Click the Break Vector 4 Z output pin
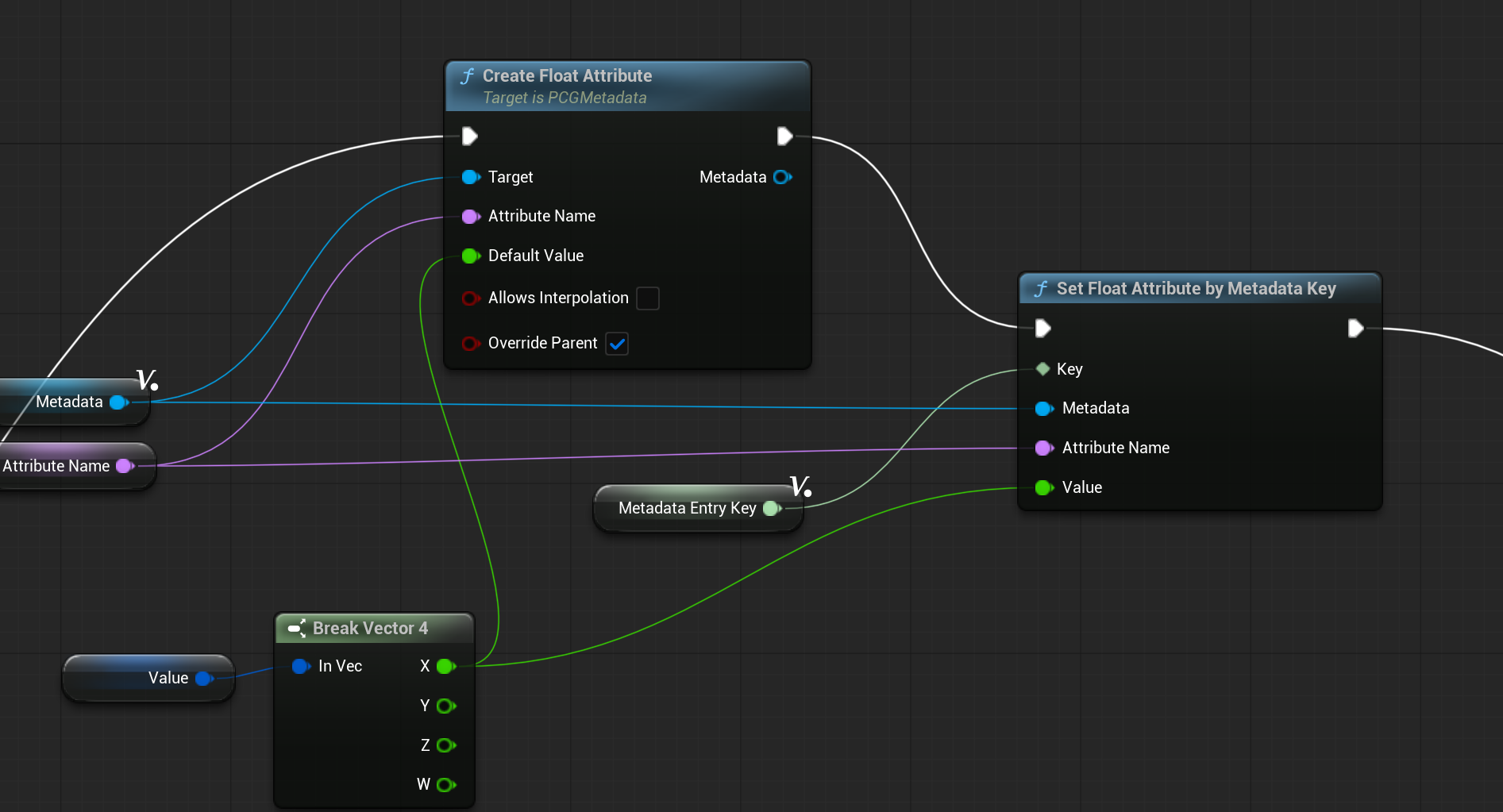Screen dimensions: 1503x812 point(445,745)
